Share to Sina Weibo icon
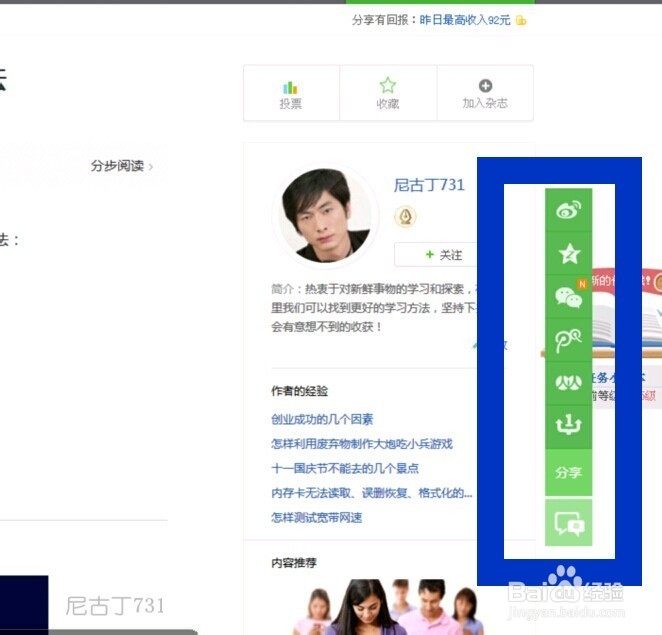 568,210
